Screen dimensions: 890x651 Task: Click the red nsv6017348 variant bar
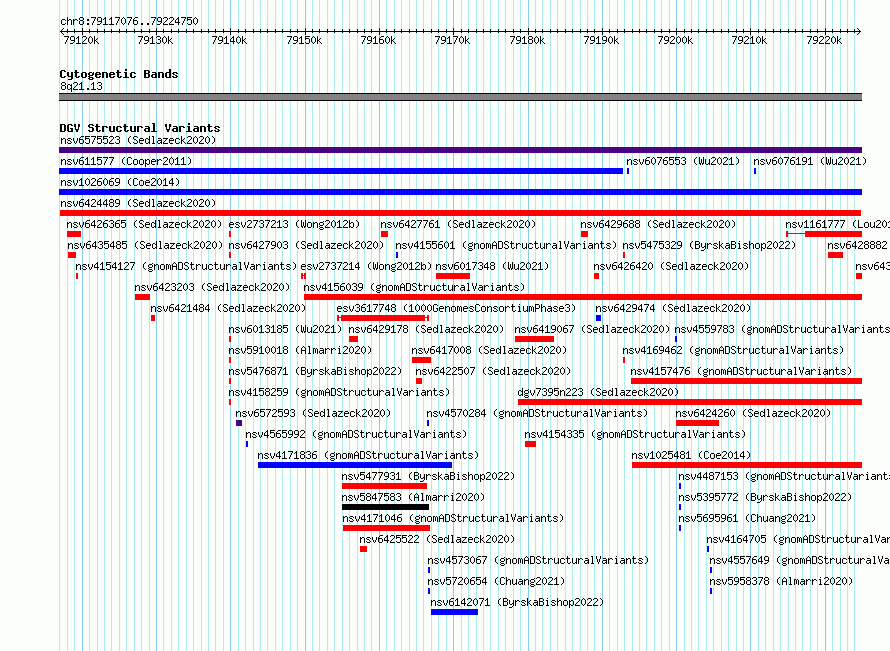(453, 276)
